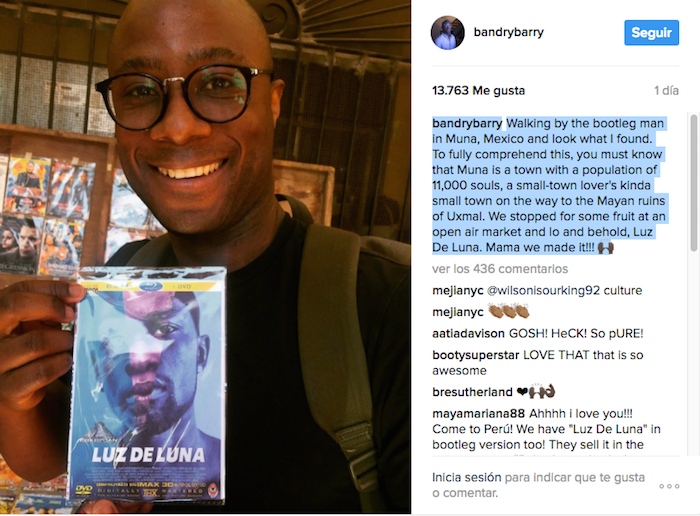Open bootysuperstar commenter profile

[x=475, y=355]
